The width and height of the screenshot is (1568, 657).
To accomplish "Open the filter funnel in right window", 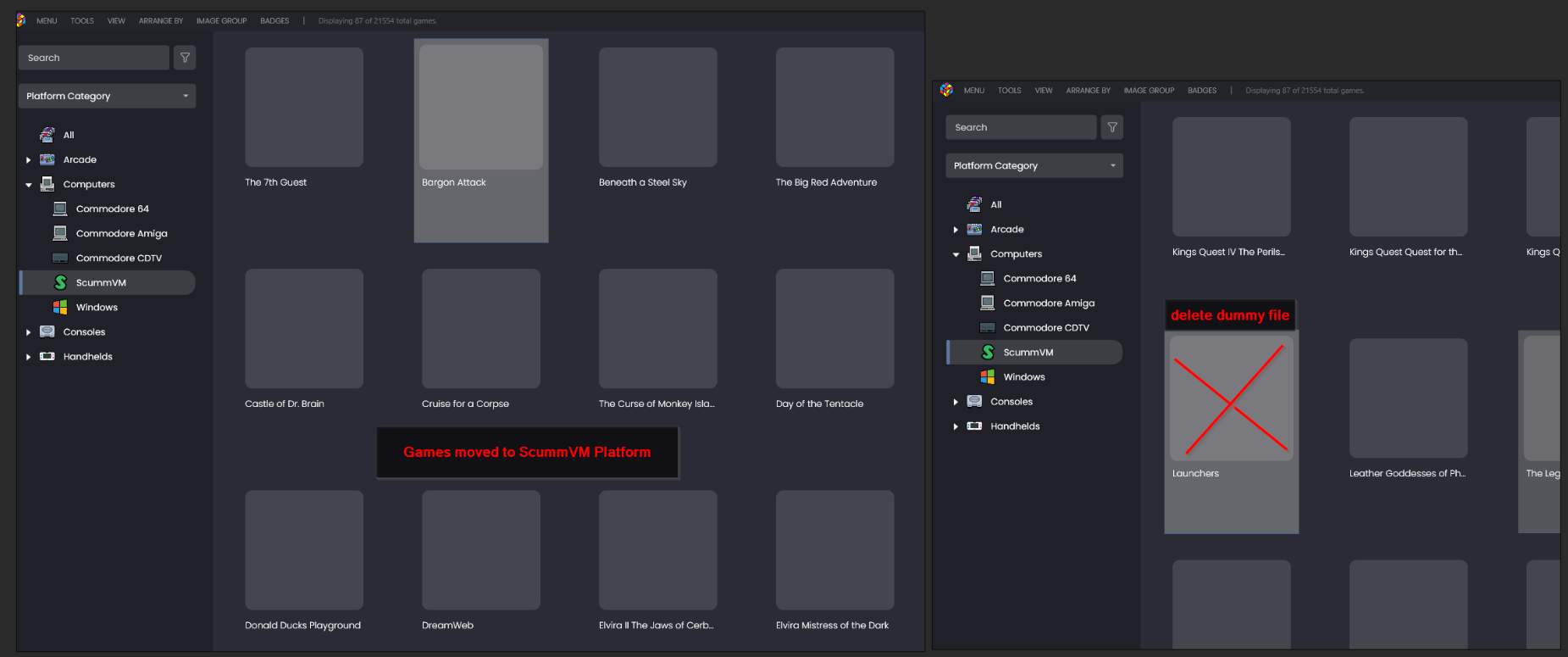I will [1112, 127].
